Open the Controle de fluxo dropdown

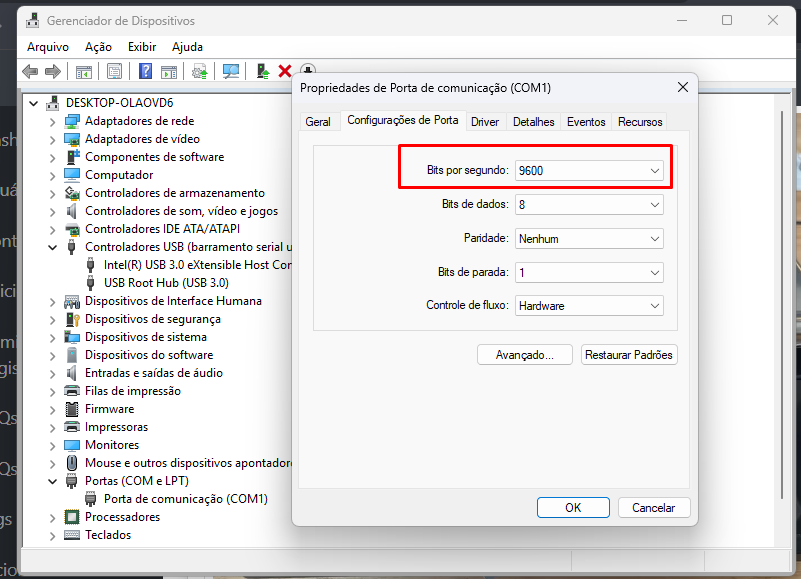coord(588,306)
